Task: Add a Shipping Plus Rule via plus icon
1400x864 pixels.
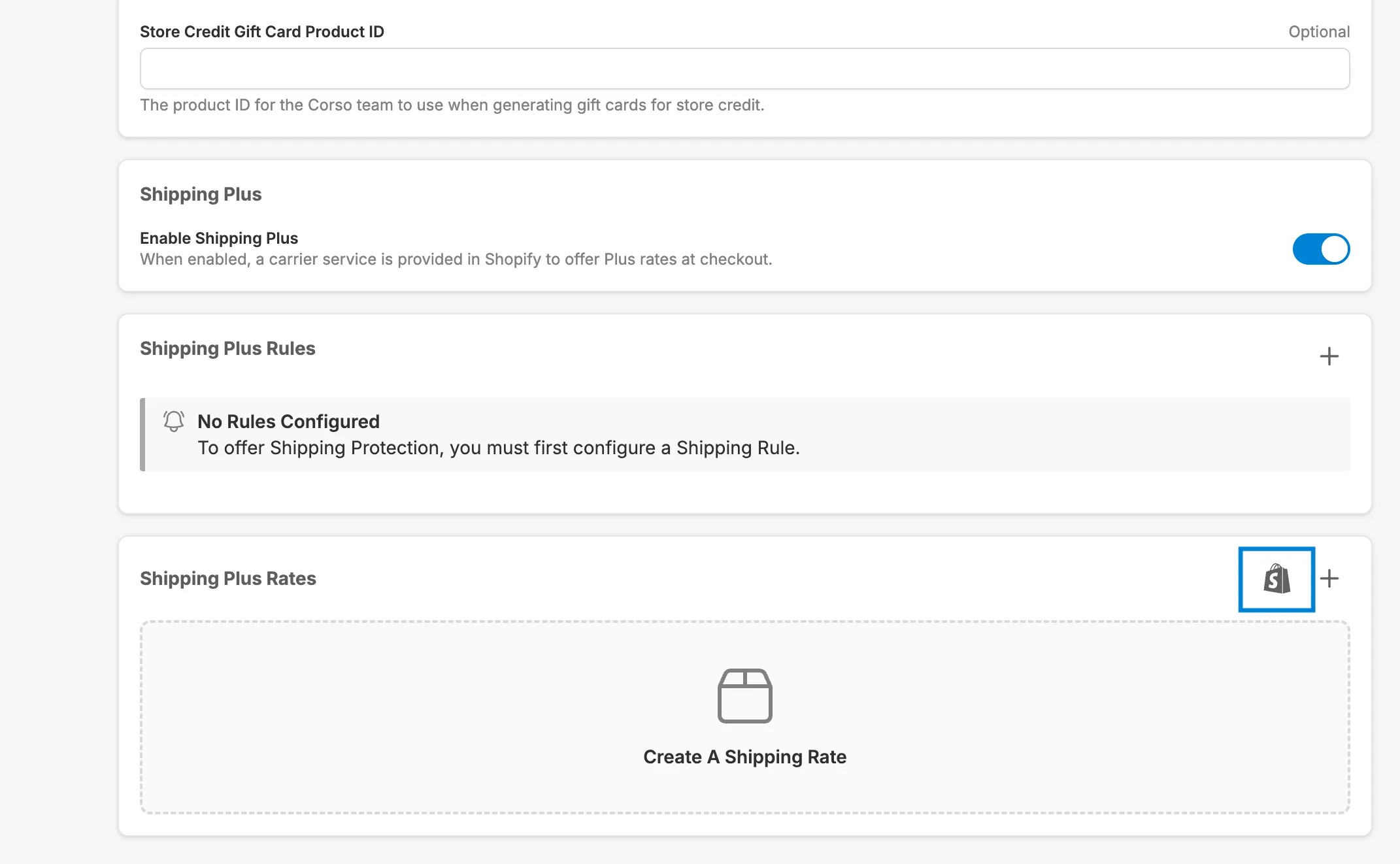Action: (x=1329, y=356)
